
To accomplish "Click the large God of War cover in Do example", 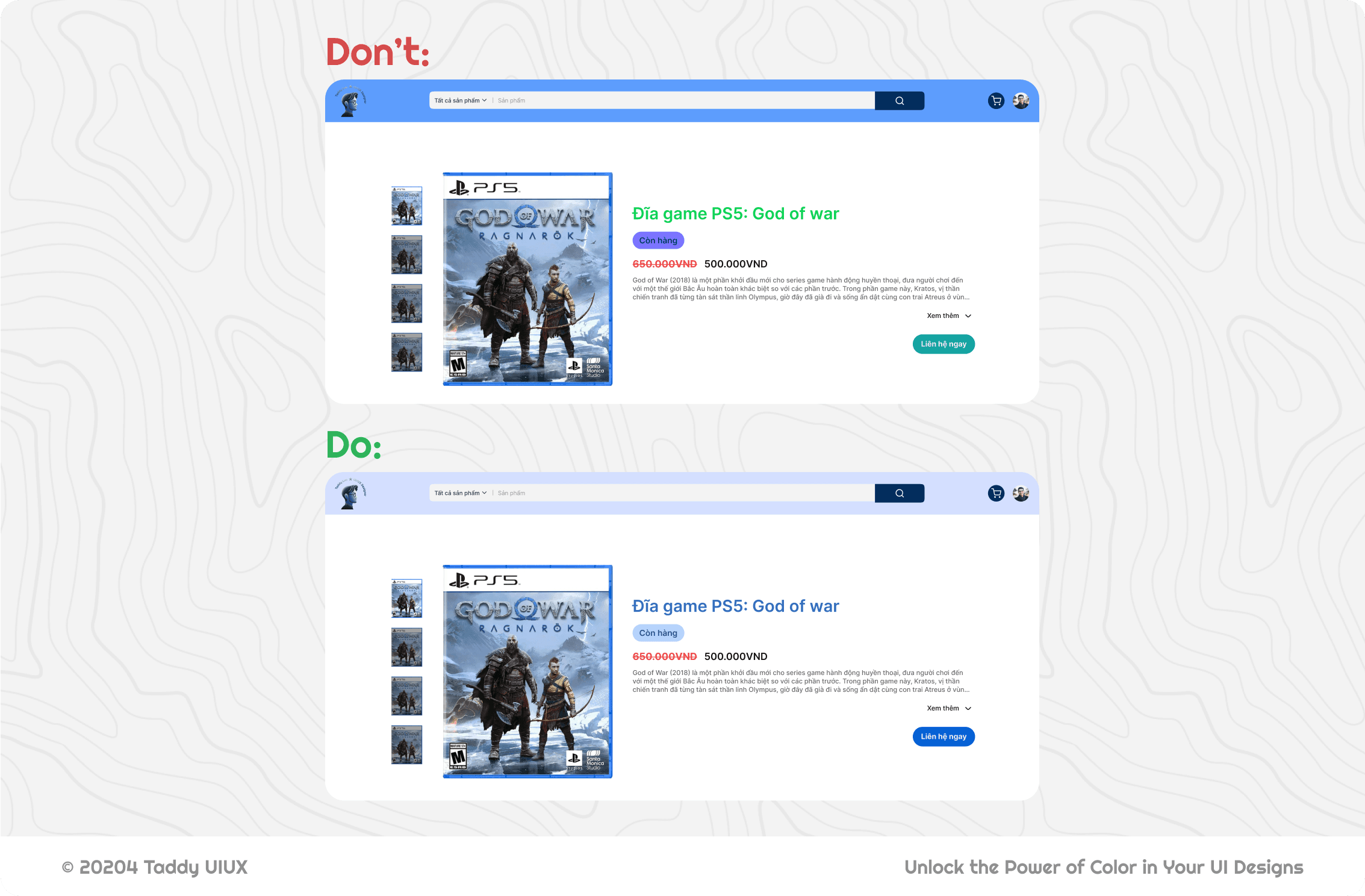I will tap(527, 671).
